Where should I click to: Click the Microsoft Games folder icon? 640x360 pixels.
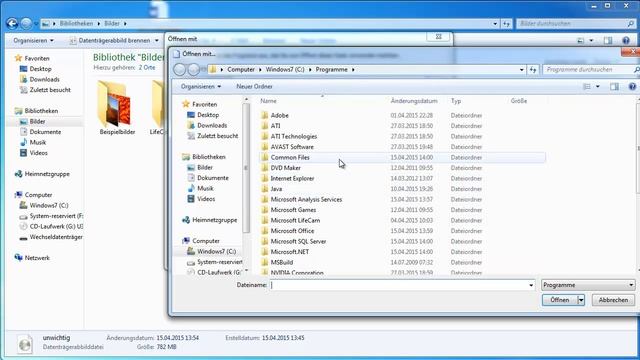click(264, 210)
